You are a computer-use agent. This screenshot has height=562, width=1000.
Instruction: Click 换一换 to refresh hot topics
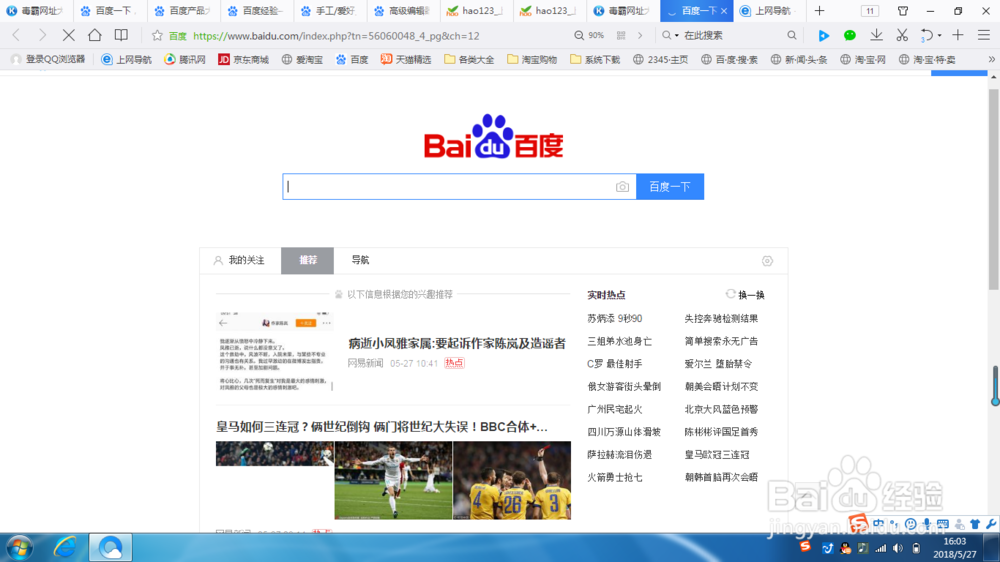click(x=745, y=295)
